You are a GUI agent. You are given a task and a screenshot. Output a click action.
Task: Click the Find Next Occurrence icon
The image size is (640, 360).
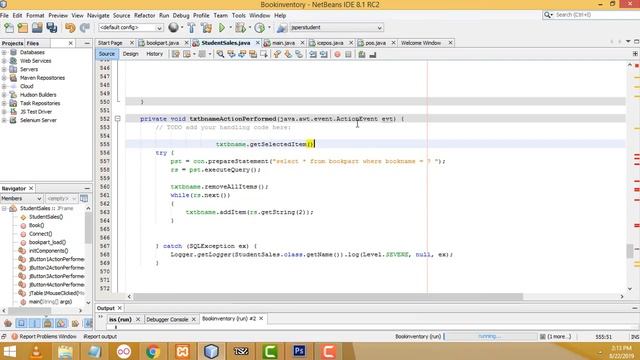(242, 54)
